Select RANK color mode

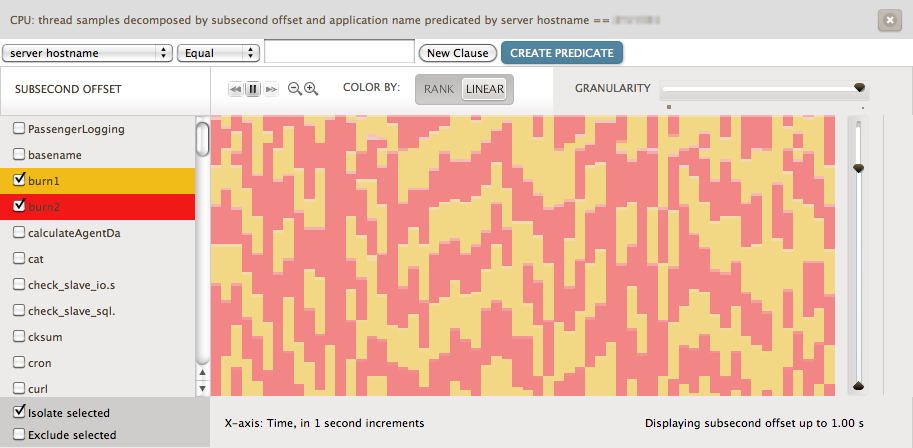tap(438, 89)
